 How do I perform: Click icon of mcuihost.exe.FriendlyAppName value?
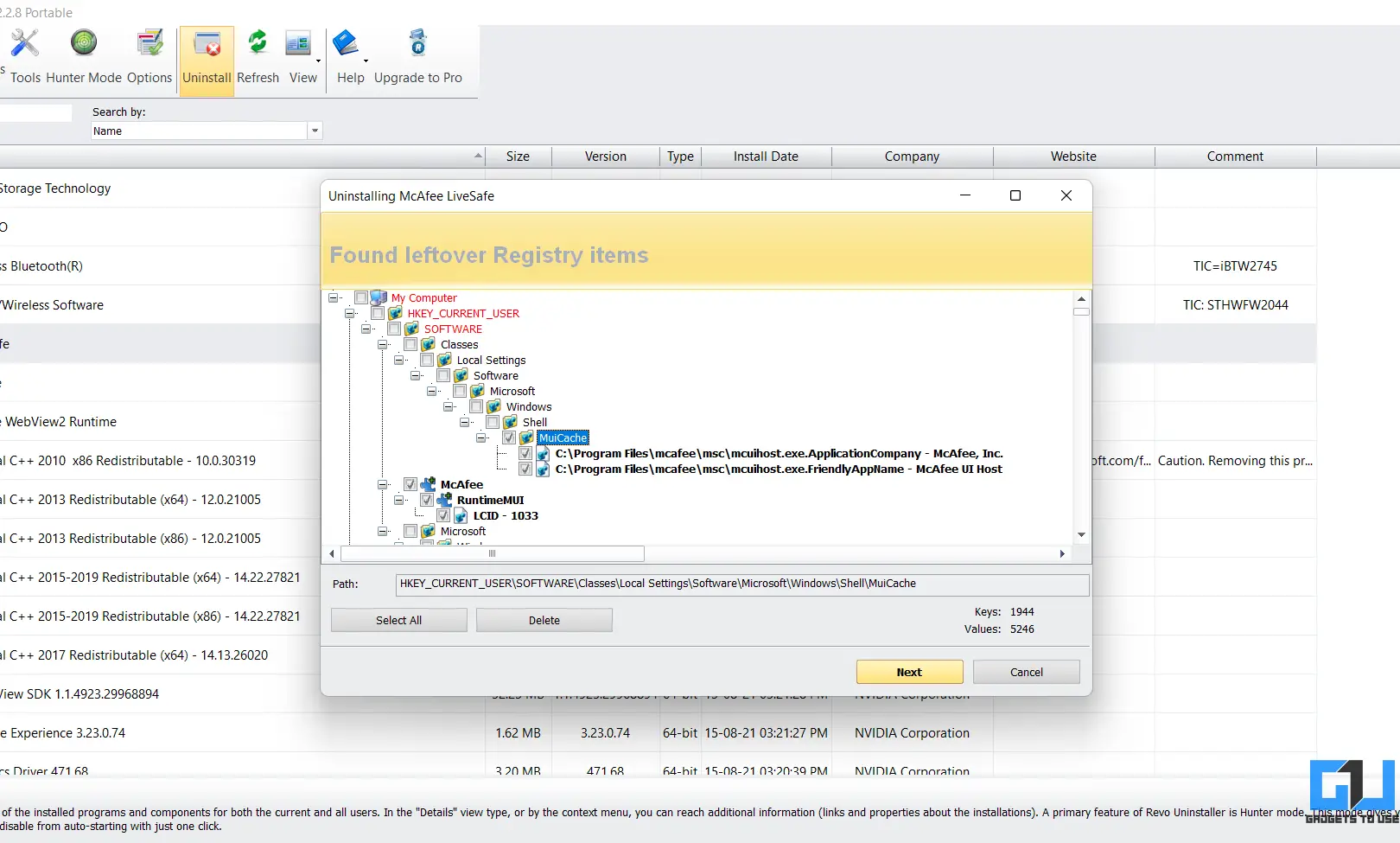(x=543, y=469)
